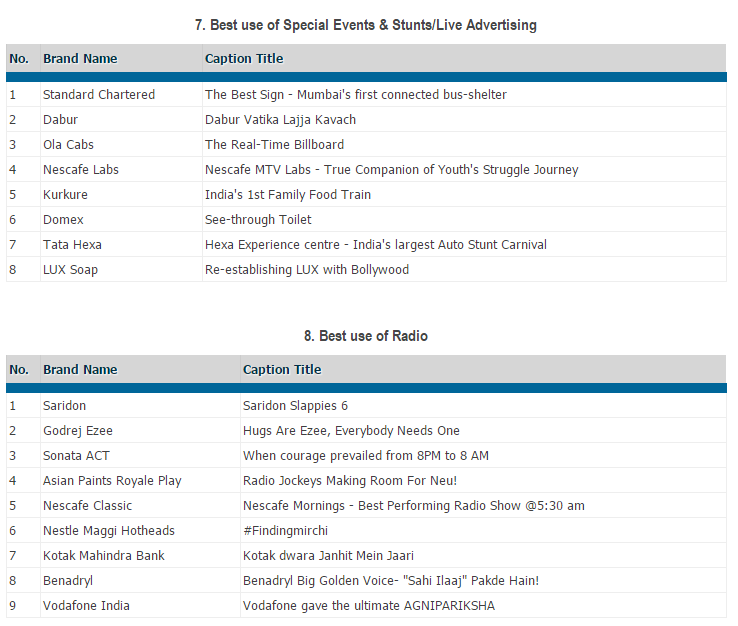The image size is (738, 626).
Task: Click the Kotak Mahindra Bank entry
Action: click(x=104, y=556)
